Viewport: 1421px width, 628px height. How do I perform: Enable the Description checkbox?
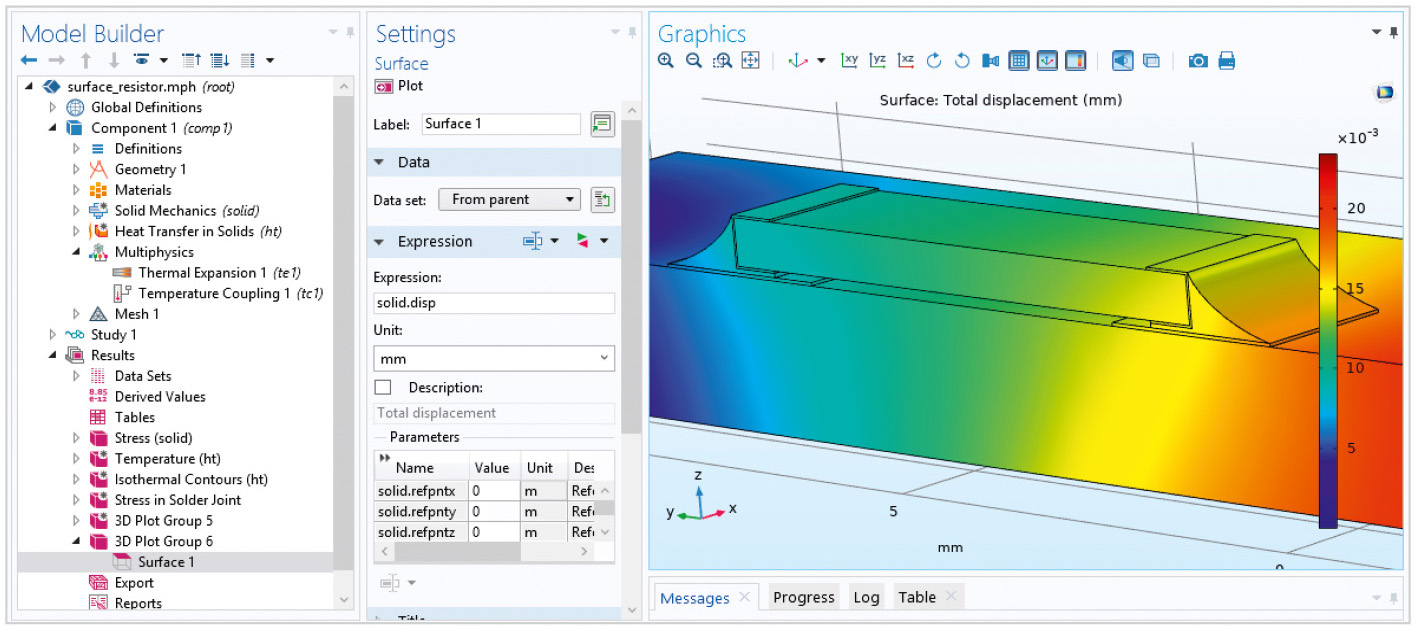(382, 387)
